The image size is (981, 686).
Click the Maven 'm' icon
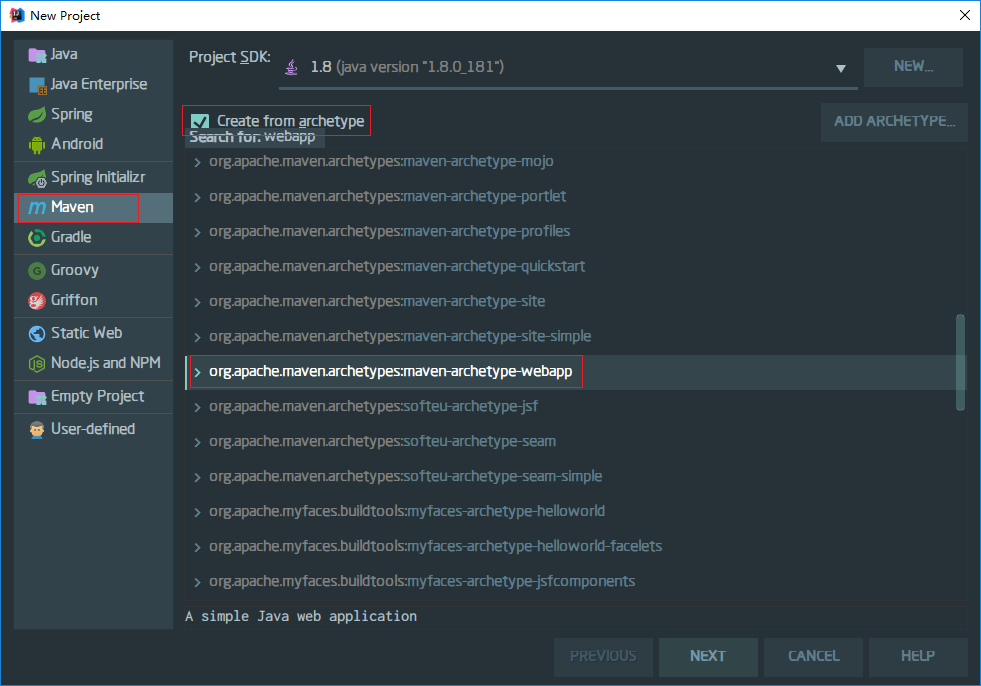[x=37, y=208]
